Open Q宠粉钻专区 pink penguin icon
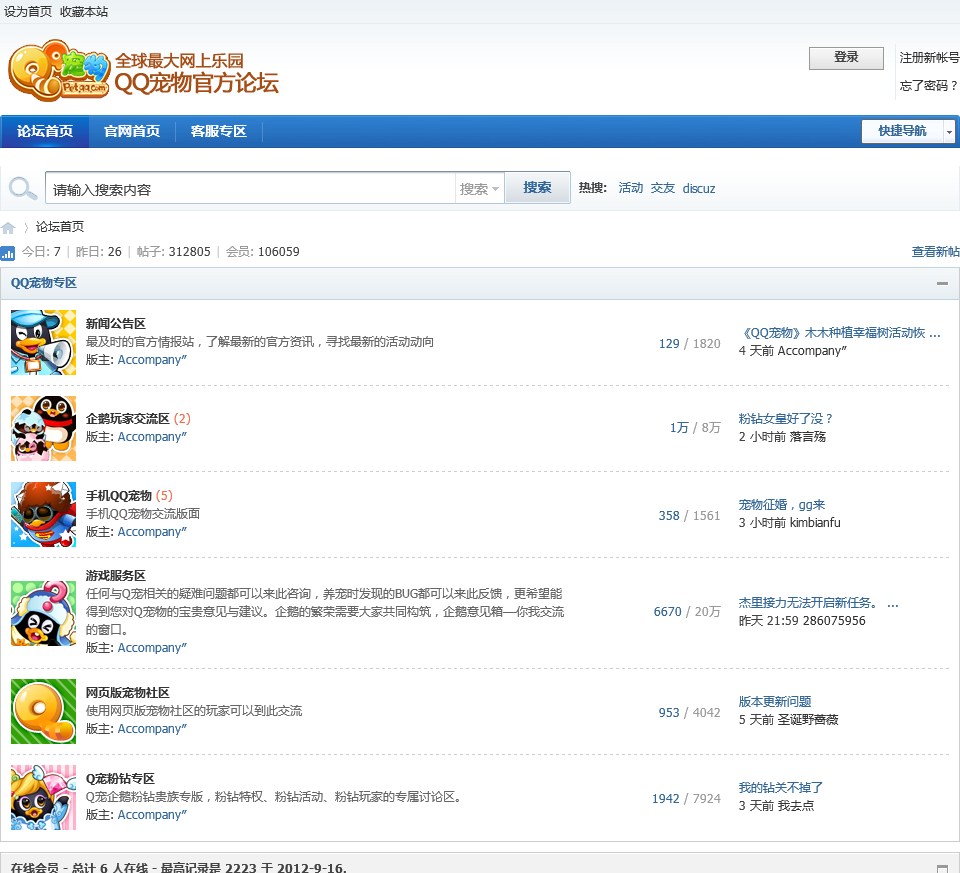 (43, 797)
